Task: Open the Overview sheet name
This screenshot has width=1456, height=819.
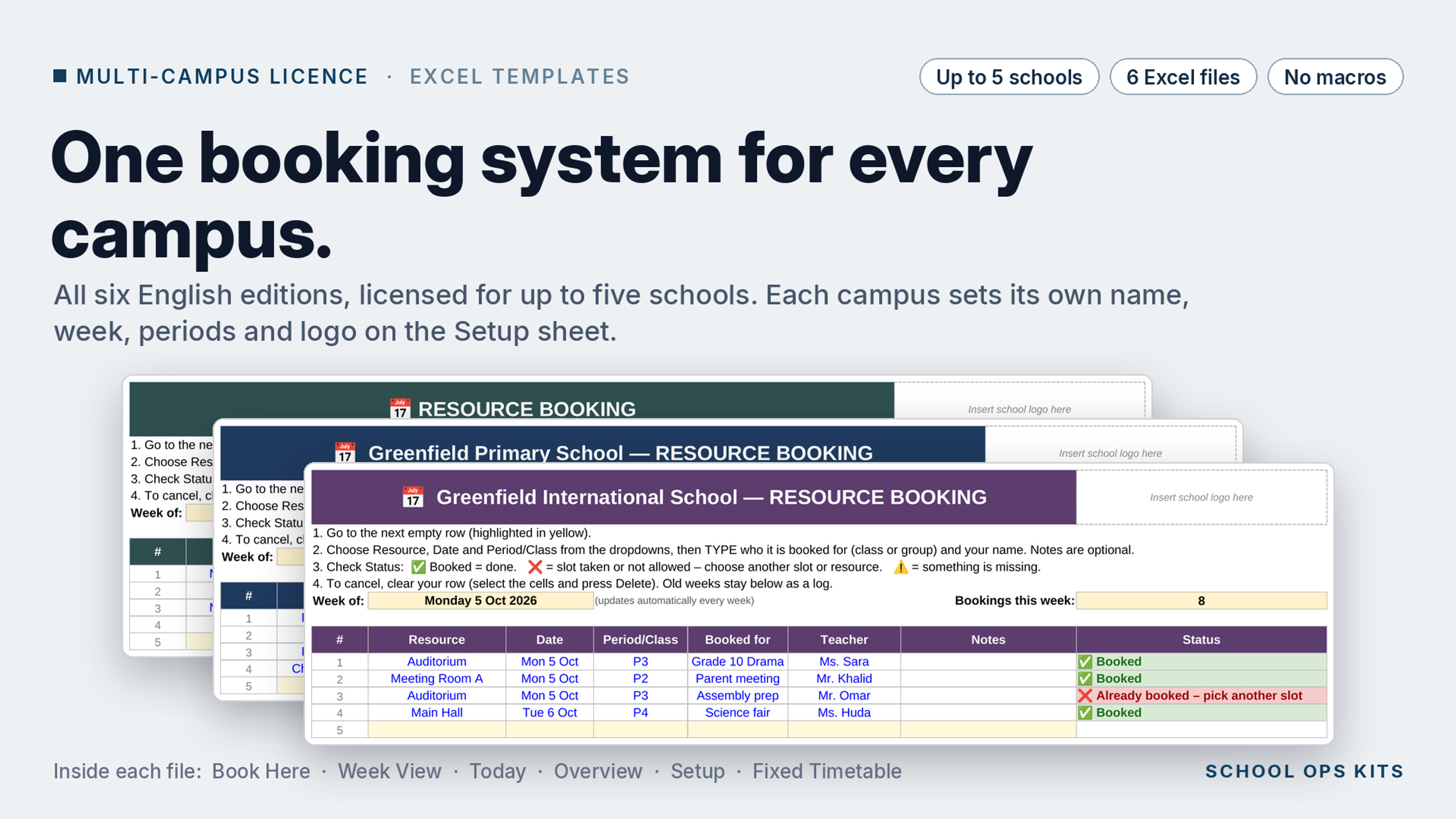Action: [598, 771]
